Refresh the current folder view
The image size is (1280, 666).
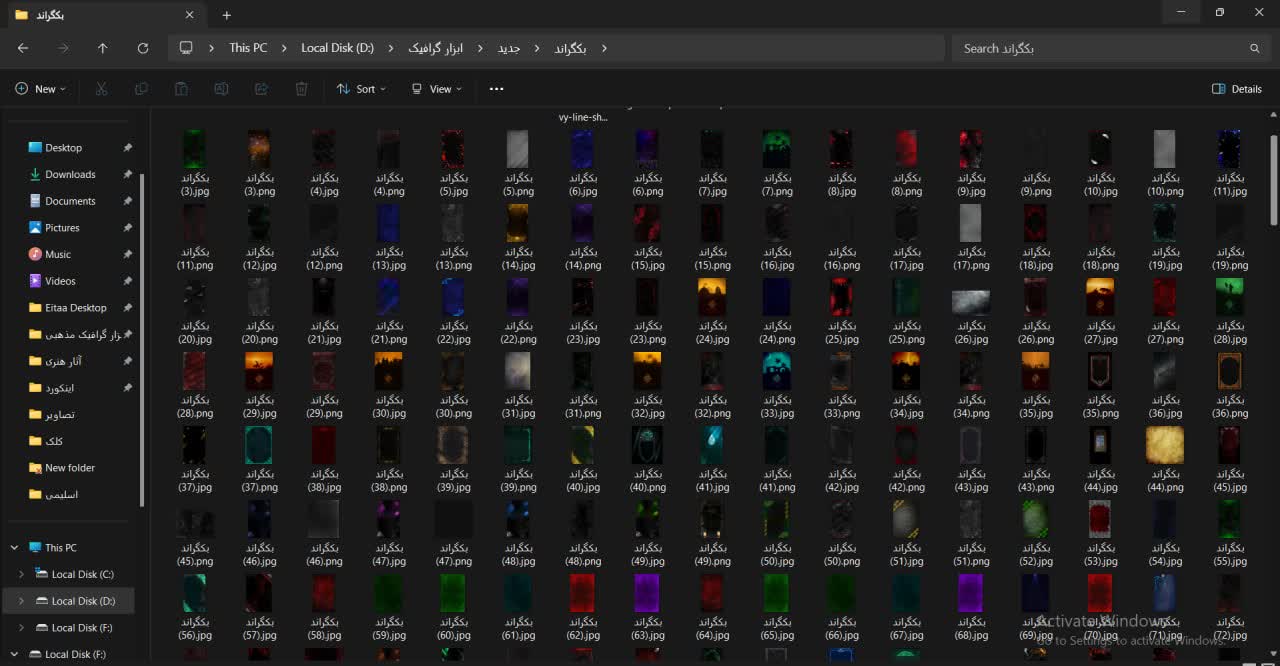click(143, 48)
